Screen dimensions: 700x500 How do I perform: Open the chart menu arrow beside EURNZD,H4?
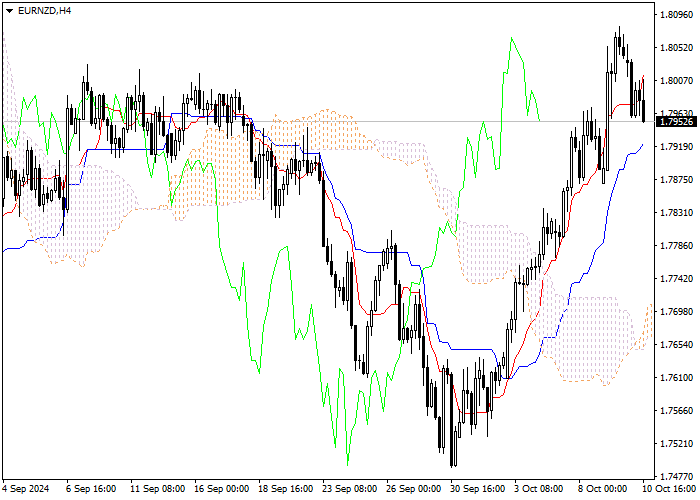9,11
